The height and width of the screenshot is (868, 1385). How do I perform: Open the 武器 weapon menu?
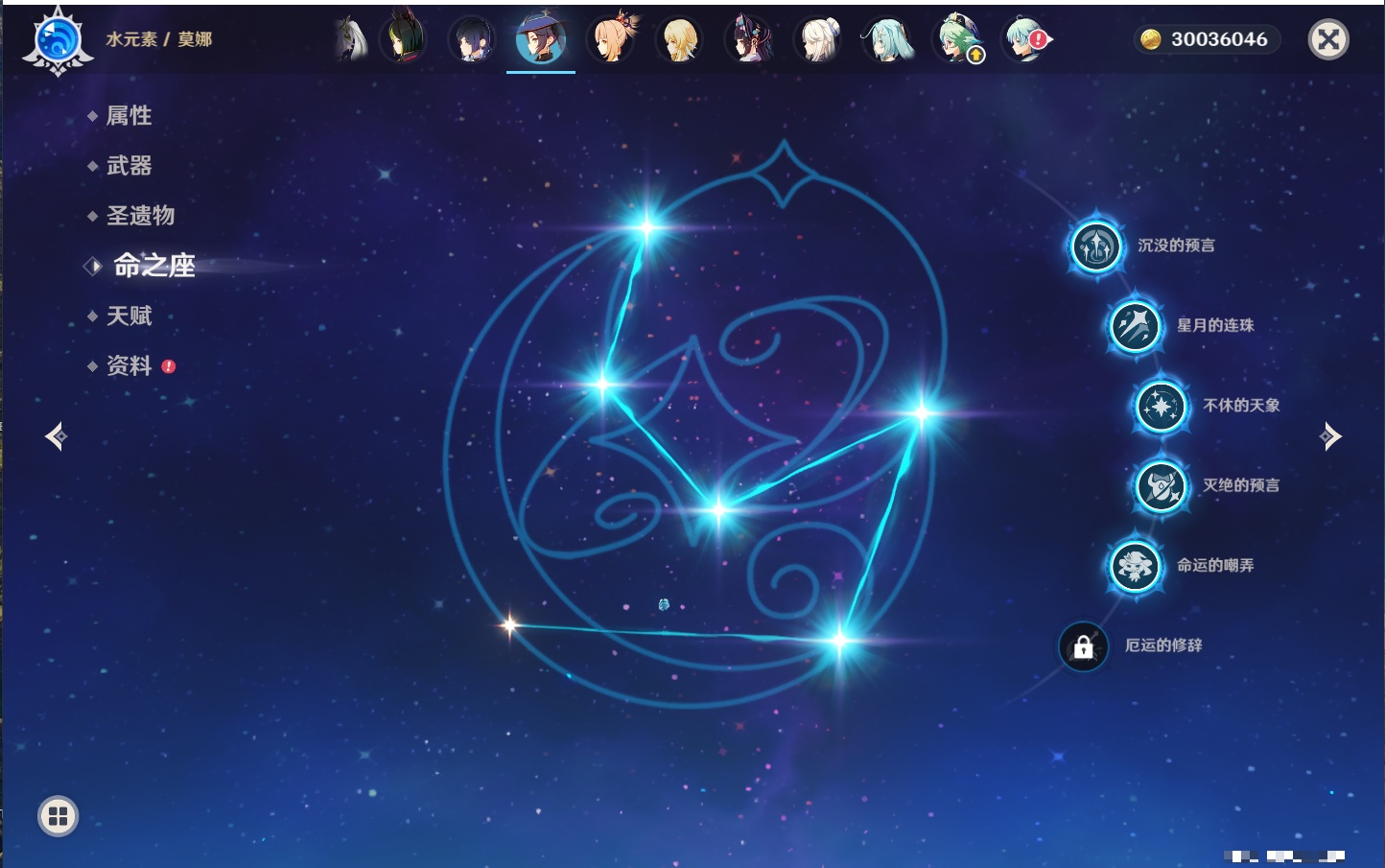point(129,166)
